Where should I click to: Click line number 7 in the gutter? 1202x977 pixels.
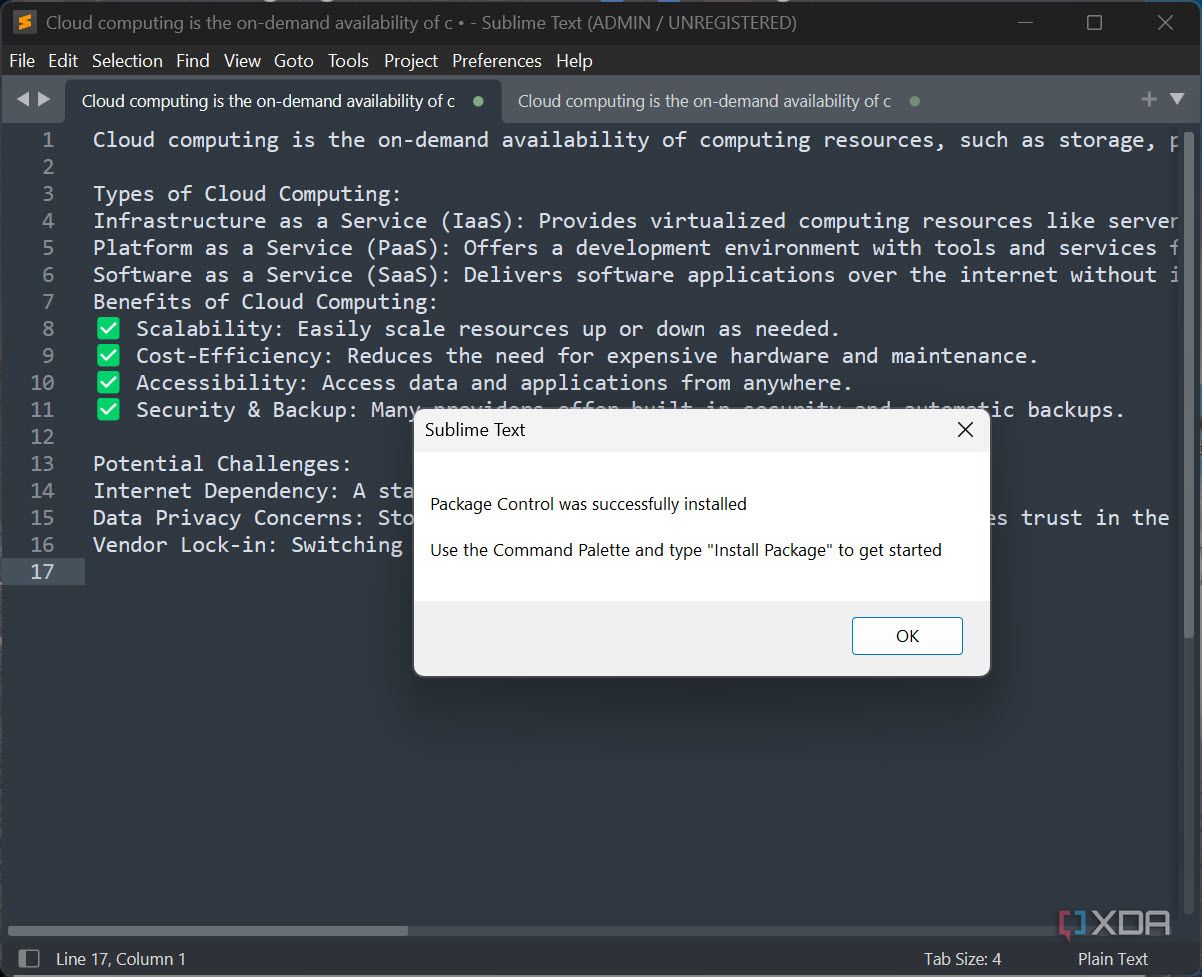pos(48,302)
